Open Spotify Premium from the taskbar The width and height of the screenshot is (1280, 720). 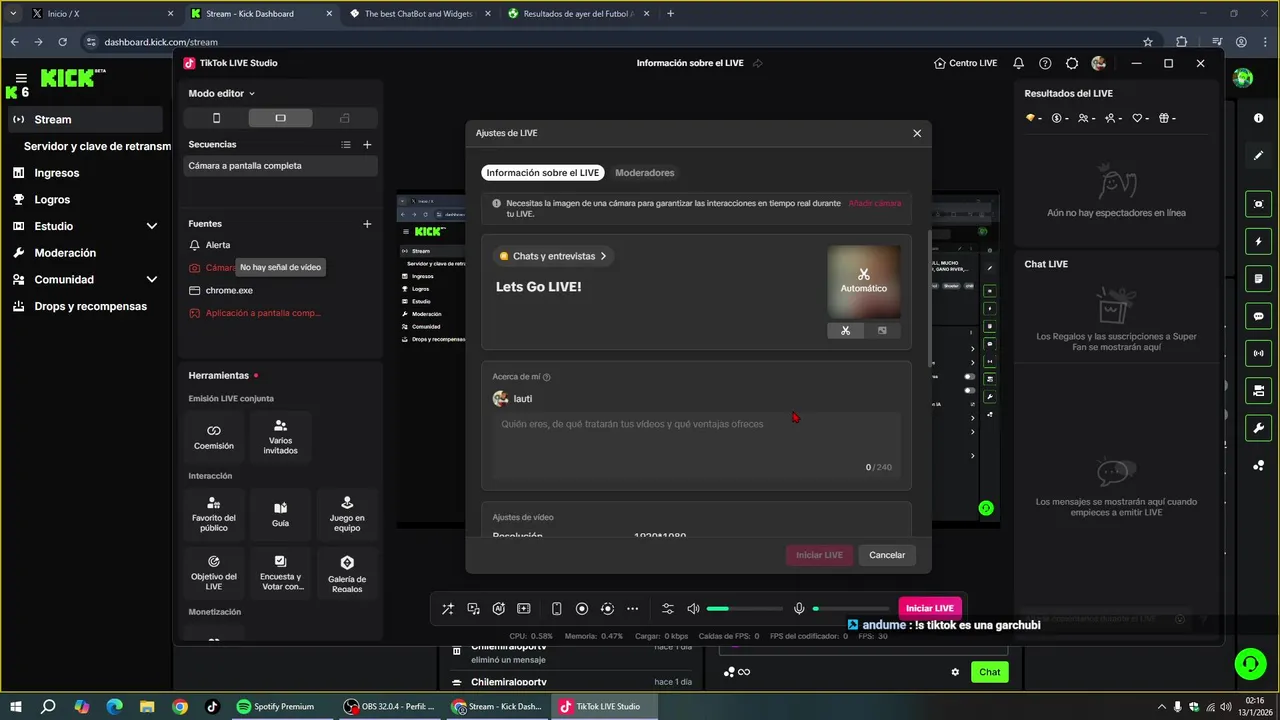275,706
